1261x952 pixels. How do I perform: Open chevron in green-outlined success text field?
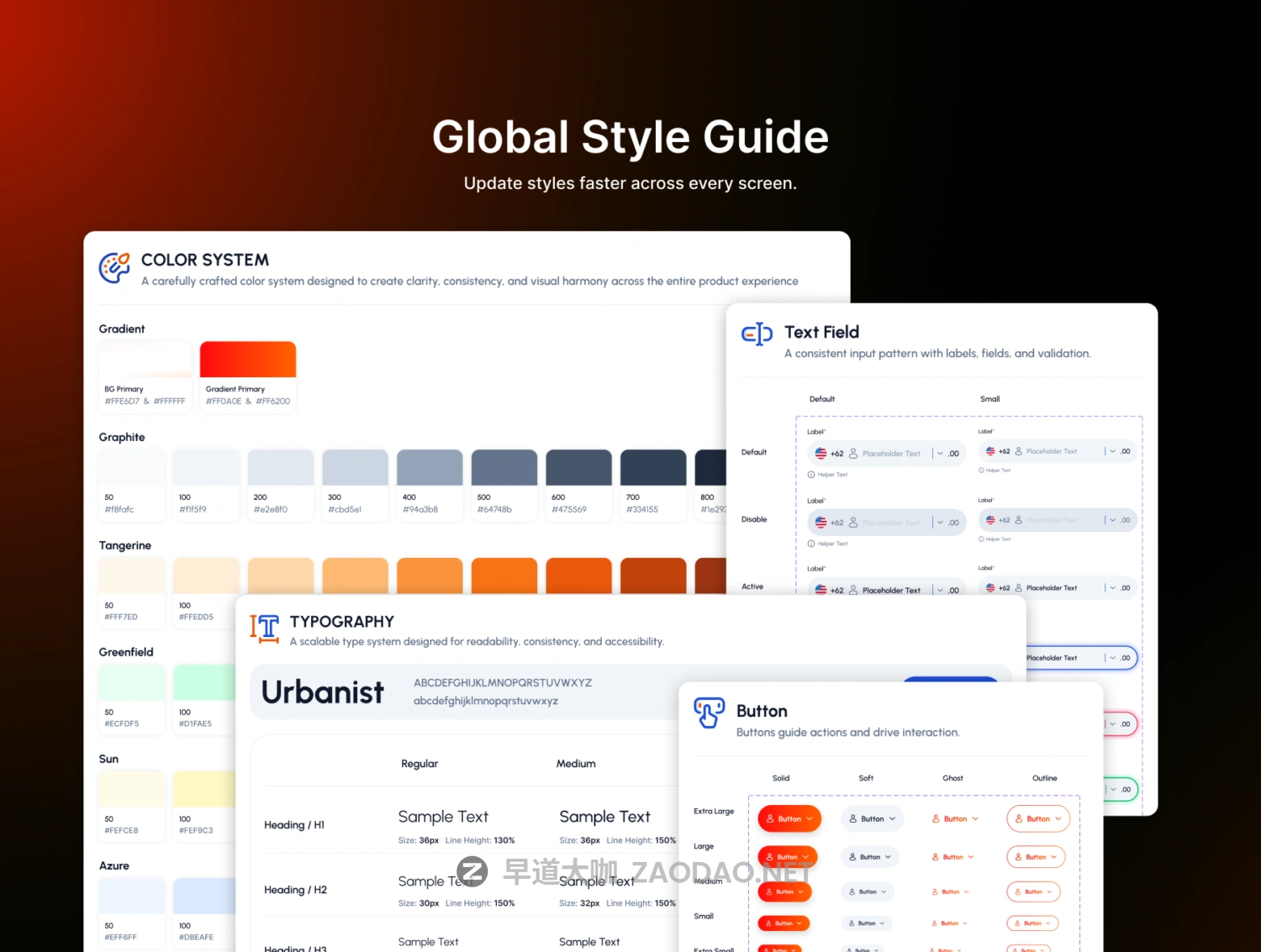pyautogui.click(x=1112, y=789)
